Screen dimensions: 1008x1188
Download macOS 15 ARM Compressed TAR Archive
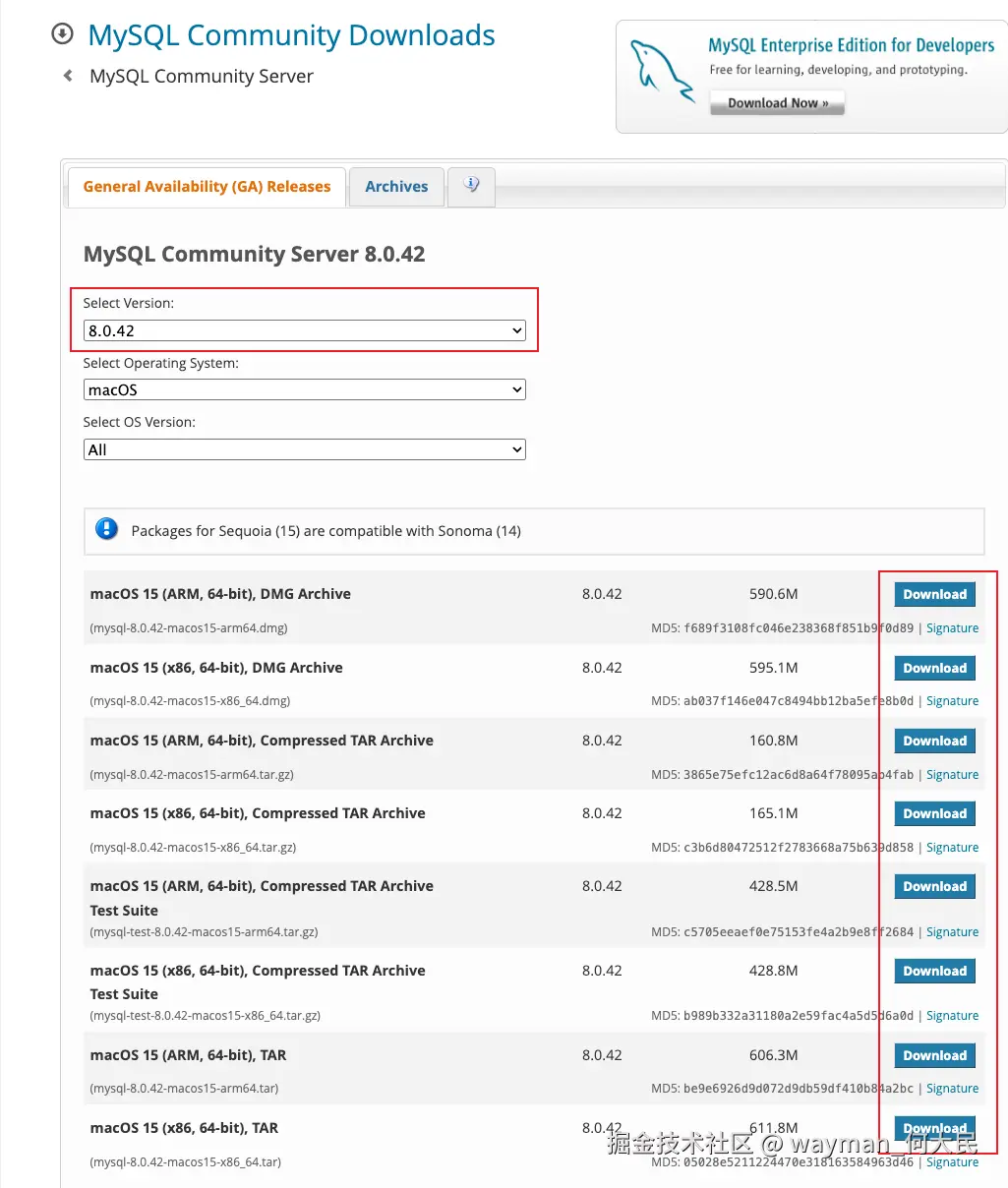(934, 741)
